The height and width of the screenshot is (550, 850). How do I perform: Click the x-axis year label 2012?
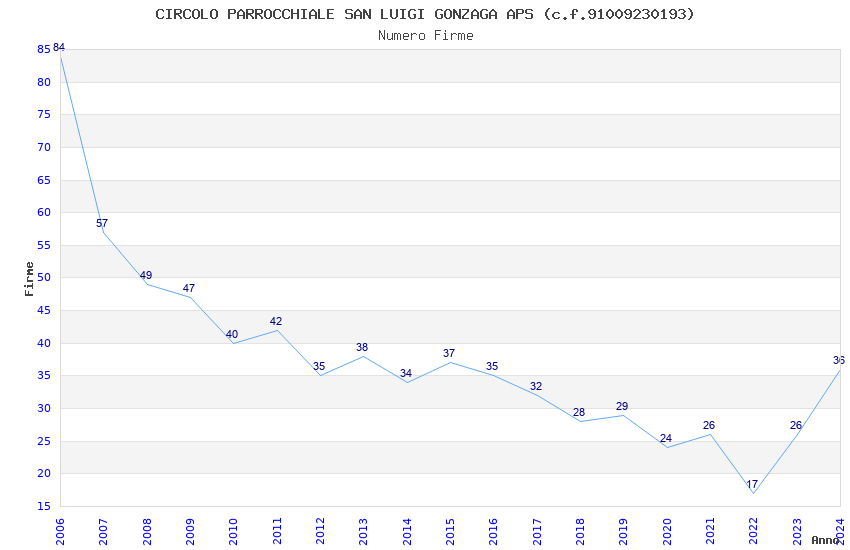(x=320, y=532)
